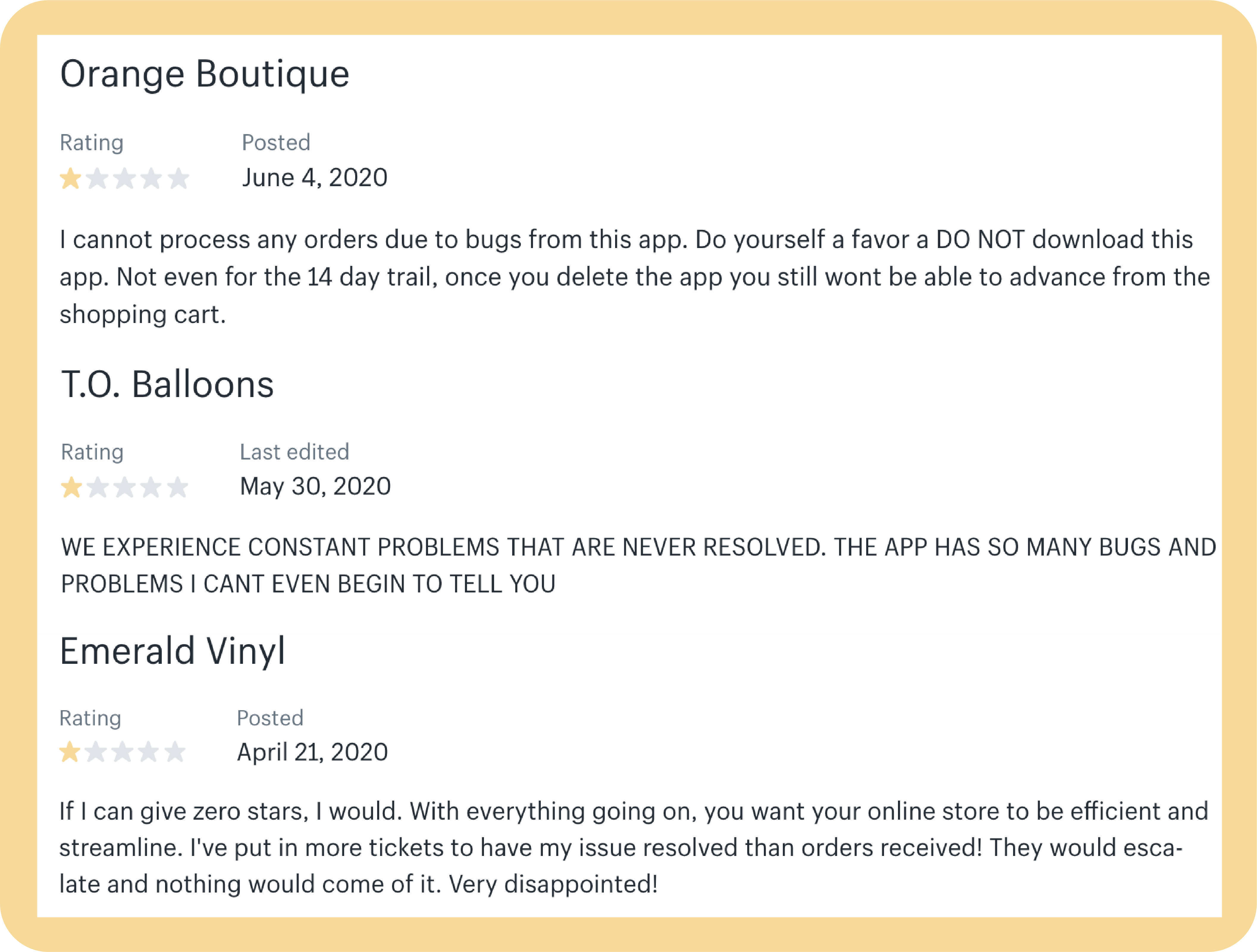Click the all-caps "WE EXPERIENCE CONSTANT PROBLEMS" review
Viewport: 1257px width, 952px height.
(638, 565)
